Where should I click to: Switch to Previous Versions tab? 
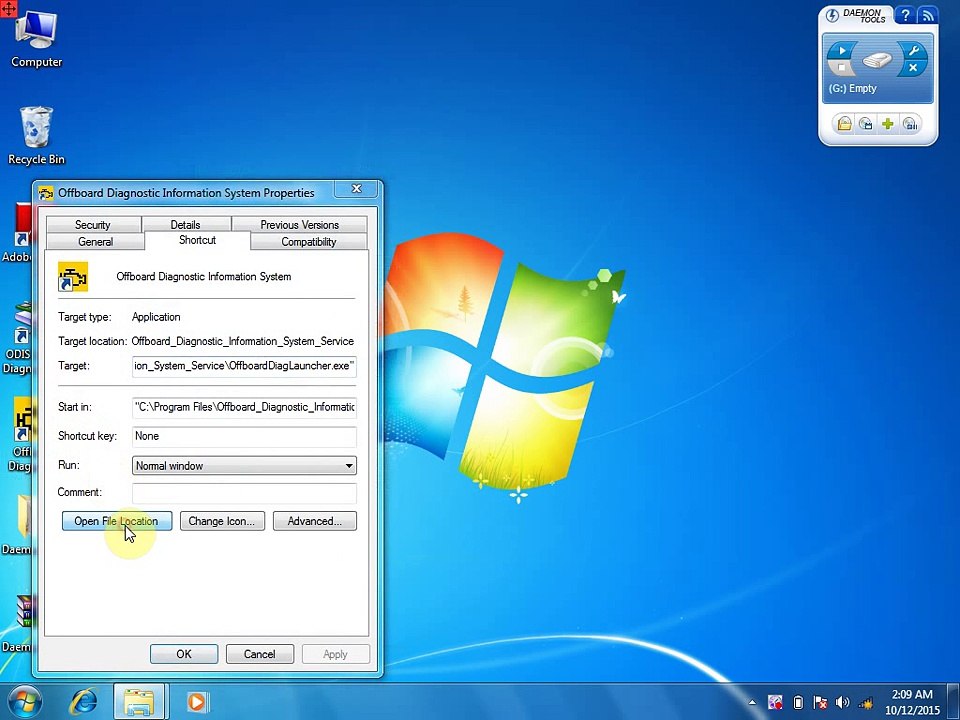coord(299,224)
